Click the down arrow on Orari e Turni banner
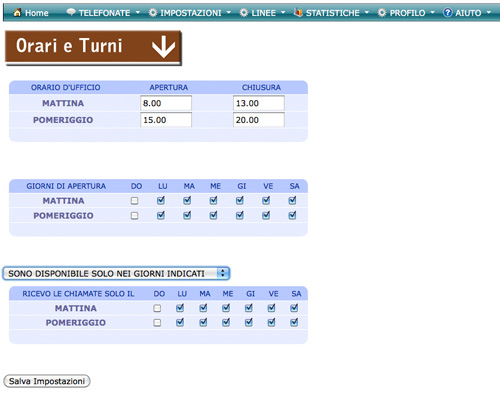Image resolution: width=500 pixels, height=418 pixels. pos(163,47)
